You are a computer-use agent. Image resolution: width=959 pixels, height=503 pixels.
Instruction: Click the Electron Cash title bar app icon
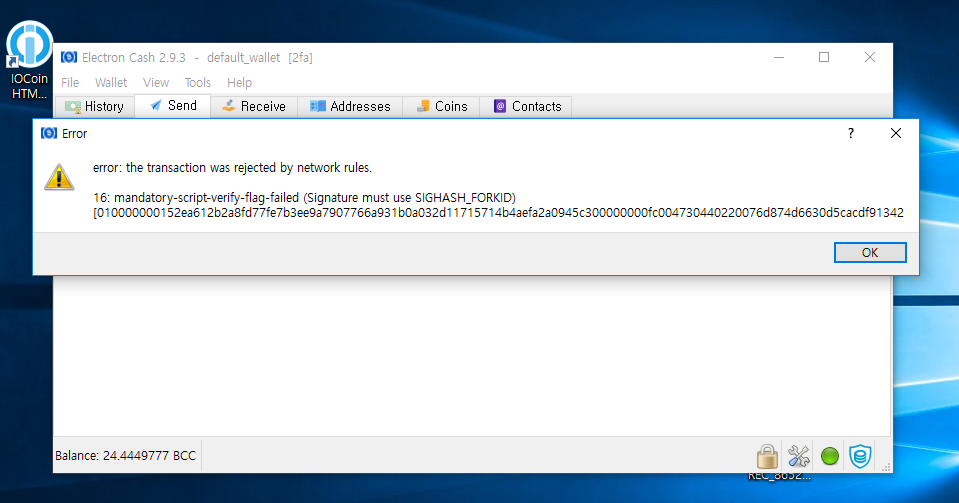[x=68, y=58]
